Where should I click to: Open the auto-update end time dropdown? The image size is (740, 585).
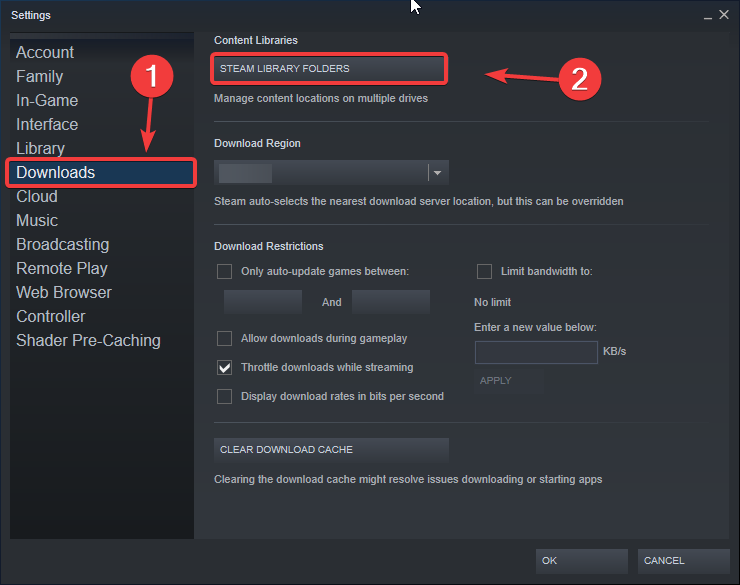pyautogui.click(x=391, y=302)
